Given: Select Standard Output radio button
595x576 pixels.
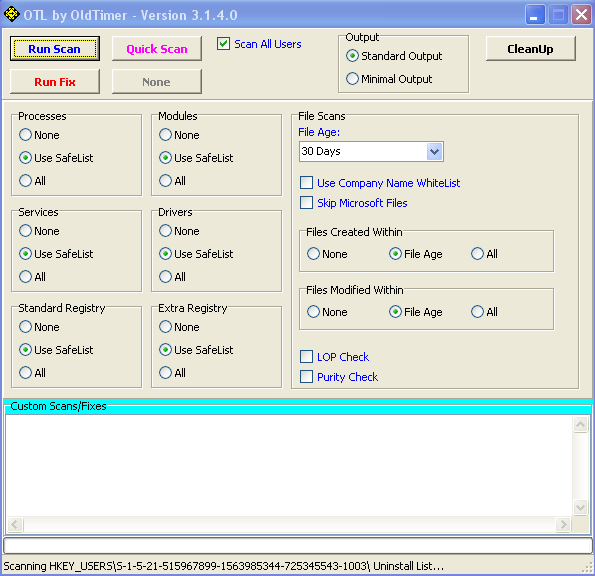Looking at the screenshot, I should click(352, 56).
